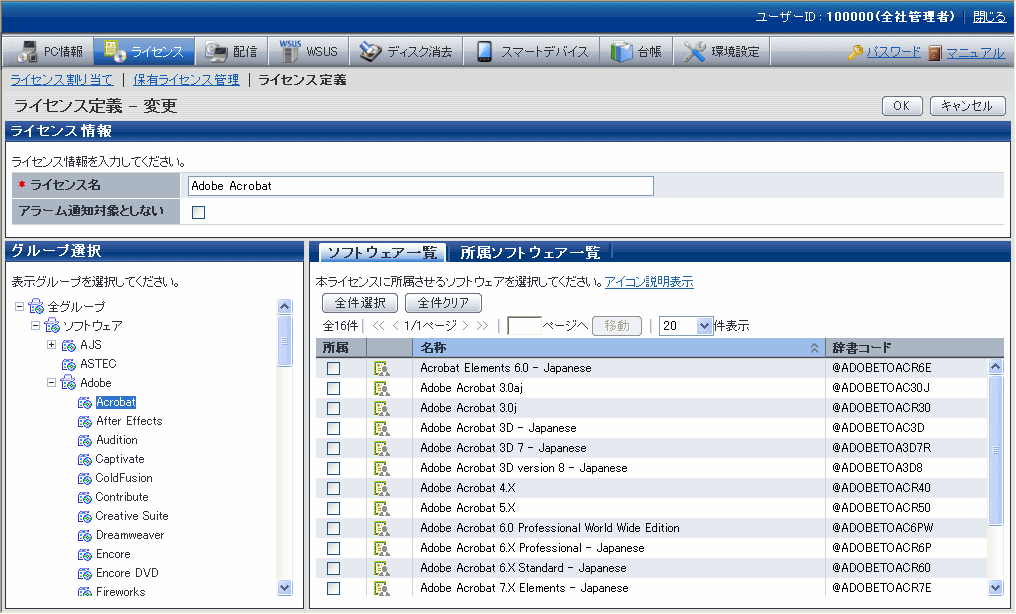Expand the AJS tree node
Screen dimensions: 1016x614
(52, 345)
